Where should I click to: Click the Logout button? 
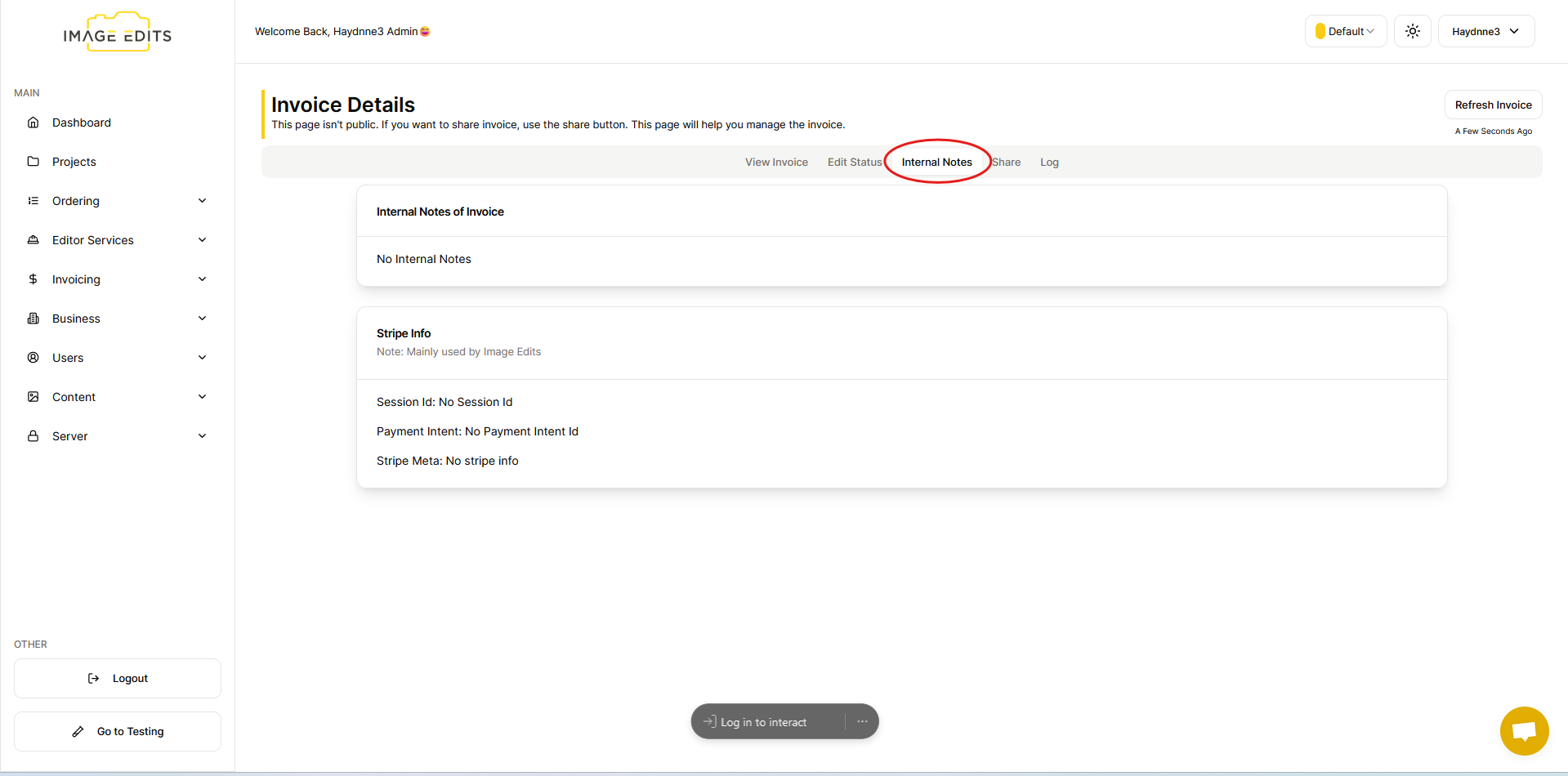pyautogui.click(x=118, y=678)
